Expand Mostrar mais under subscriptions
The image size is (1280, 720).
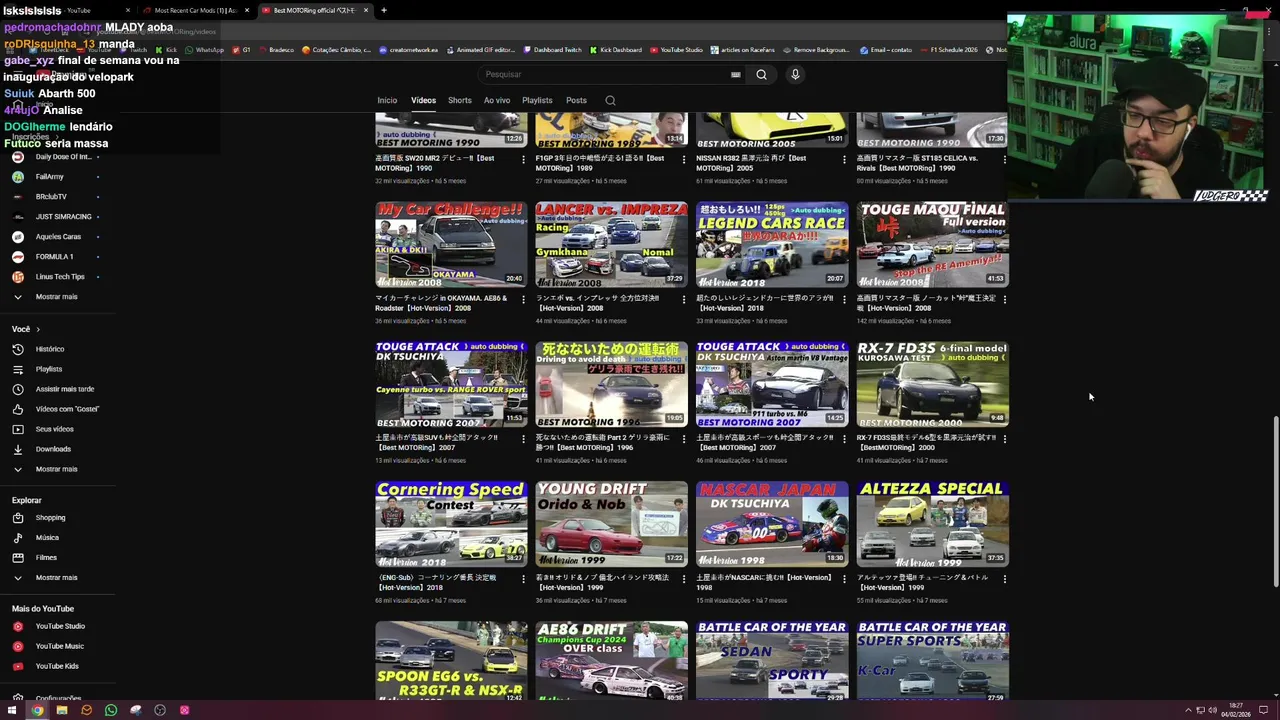click(56, 297)
